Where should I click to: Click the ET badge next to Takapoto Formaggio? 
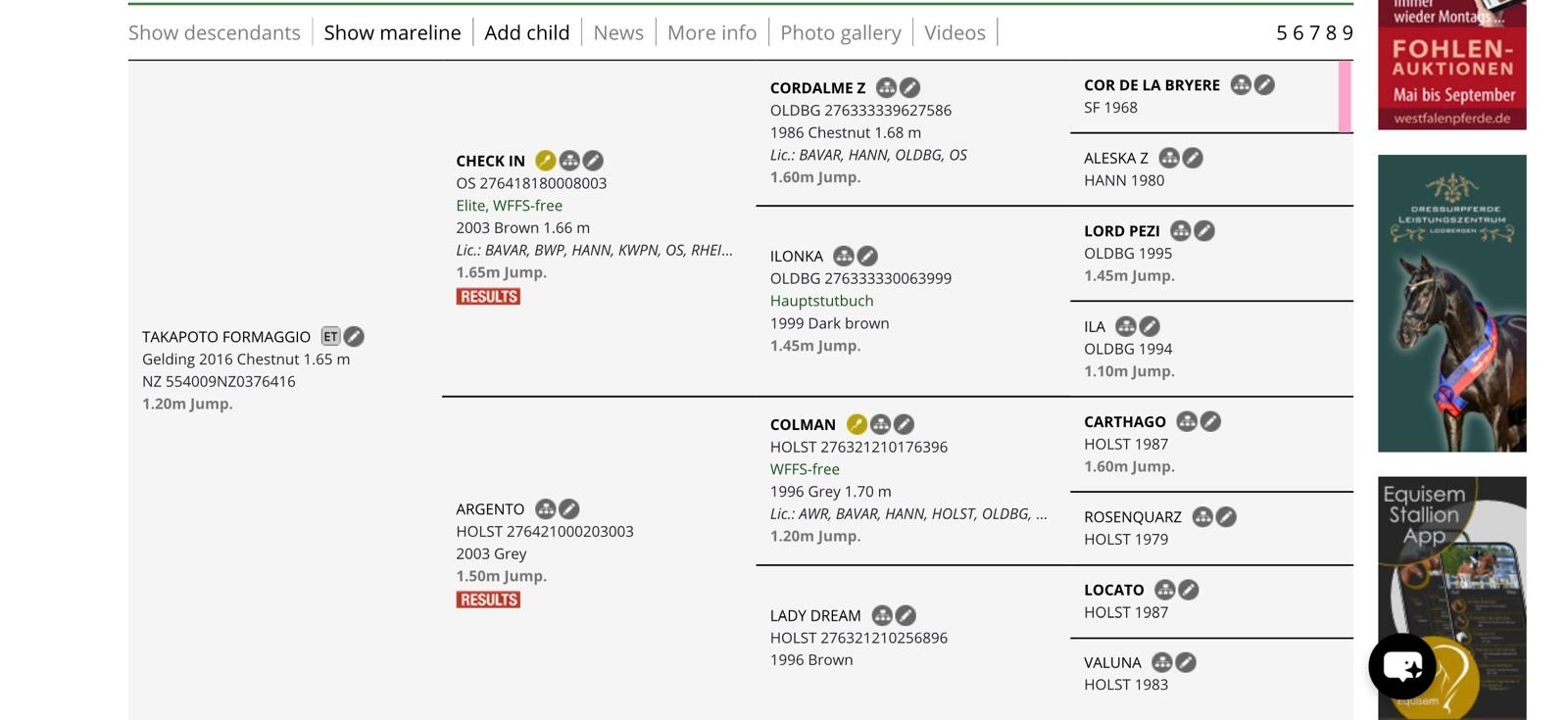pyautogui.click(x=330, y=337)
